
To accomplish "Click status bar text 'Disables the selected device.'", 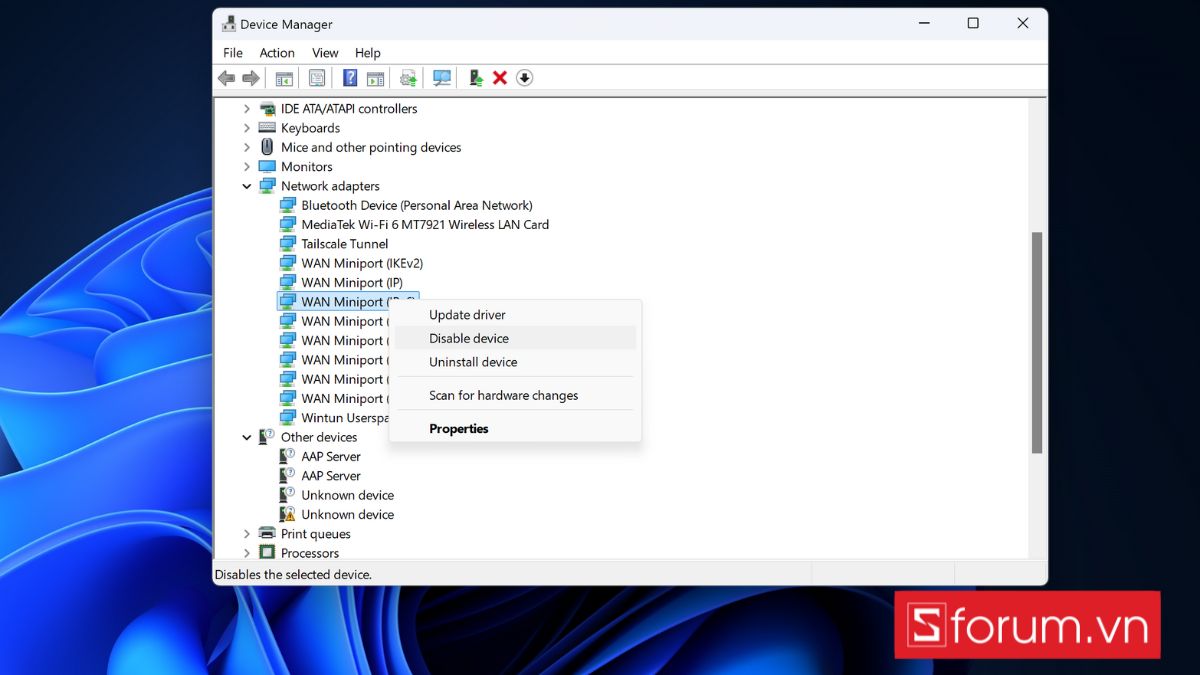I will pyautogui.click(x=294, y=575).
